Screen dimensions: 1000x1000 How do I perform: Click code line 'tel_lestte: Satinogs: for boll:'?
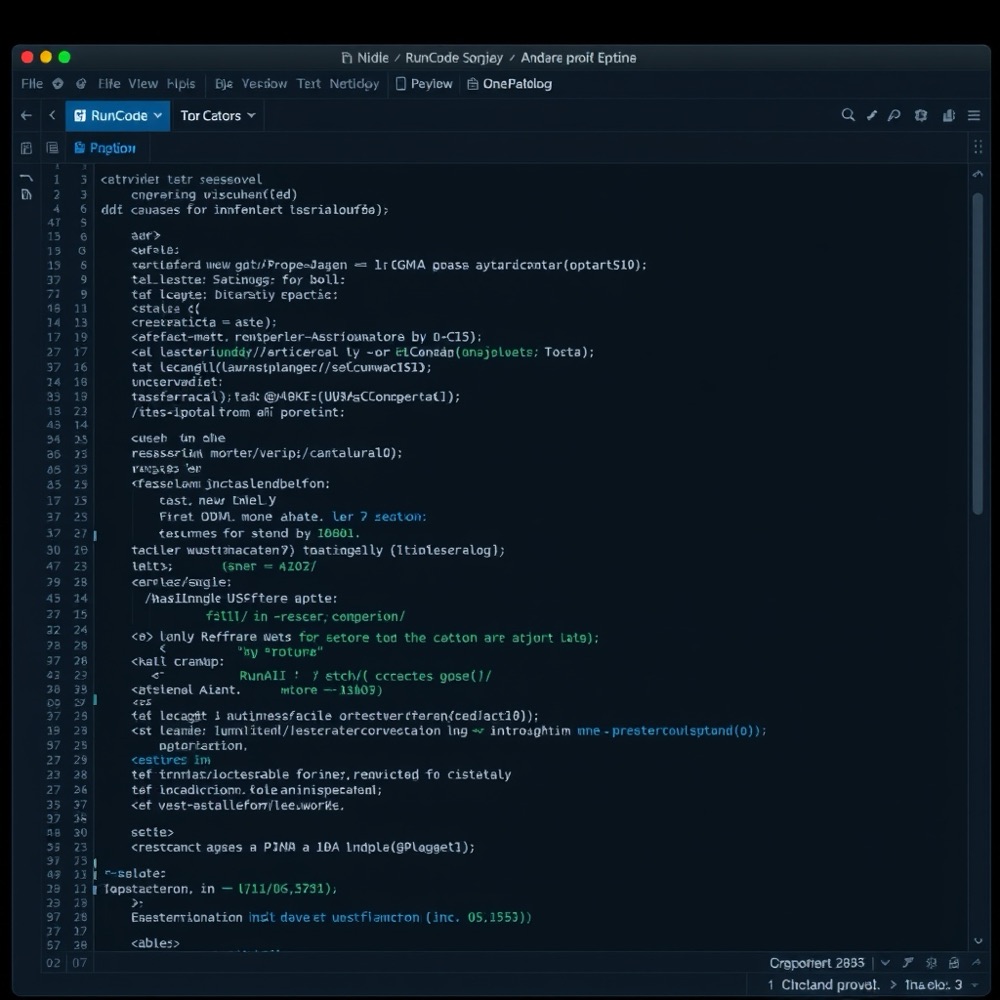[x=238, y=279]
